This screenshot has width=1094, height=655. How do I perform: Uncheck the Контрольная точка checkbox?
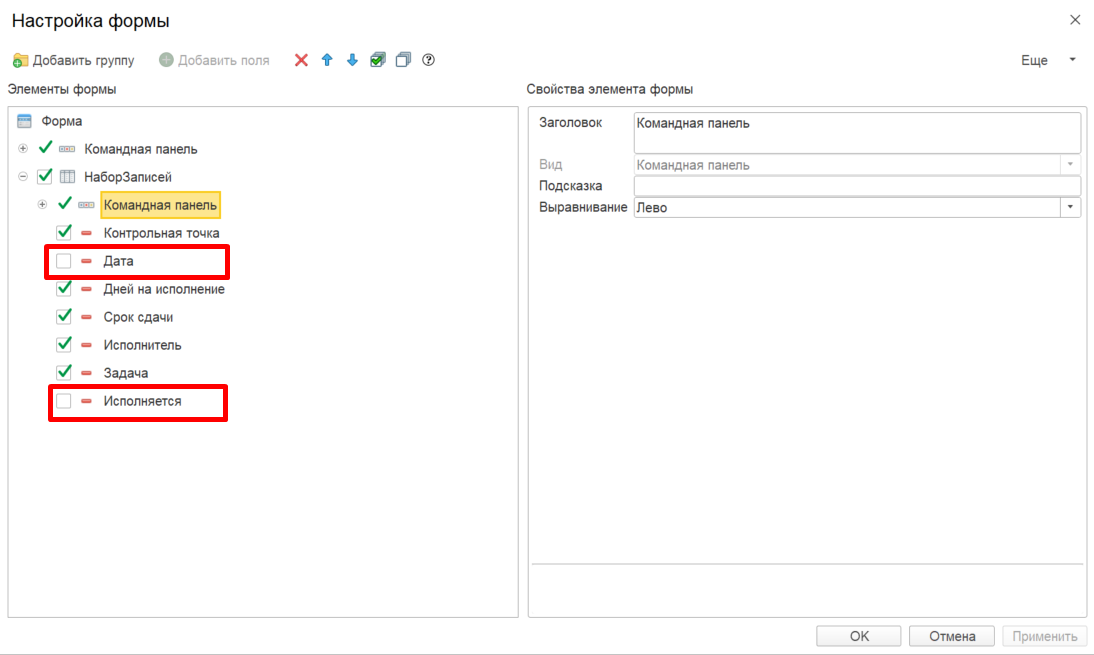[x=64, y=232]
